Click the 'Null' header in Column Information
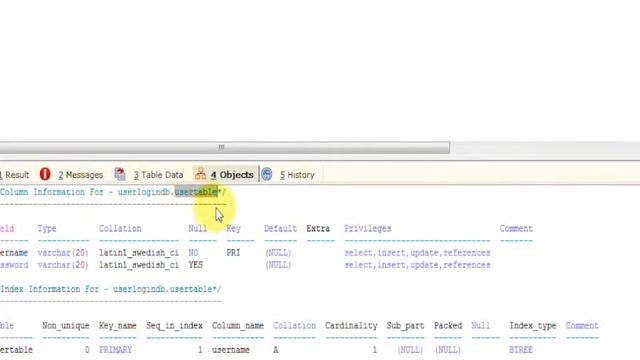The image size is (640, 360). [198, 229]
